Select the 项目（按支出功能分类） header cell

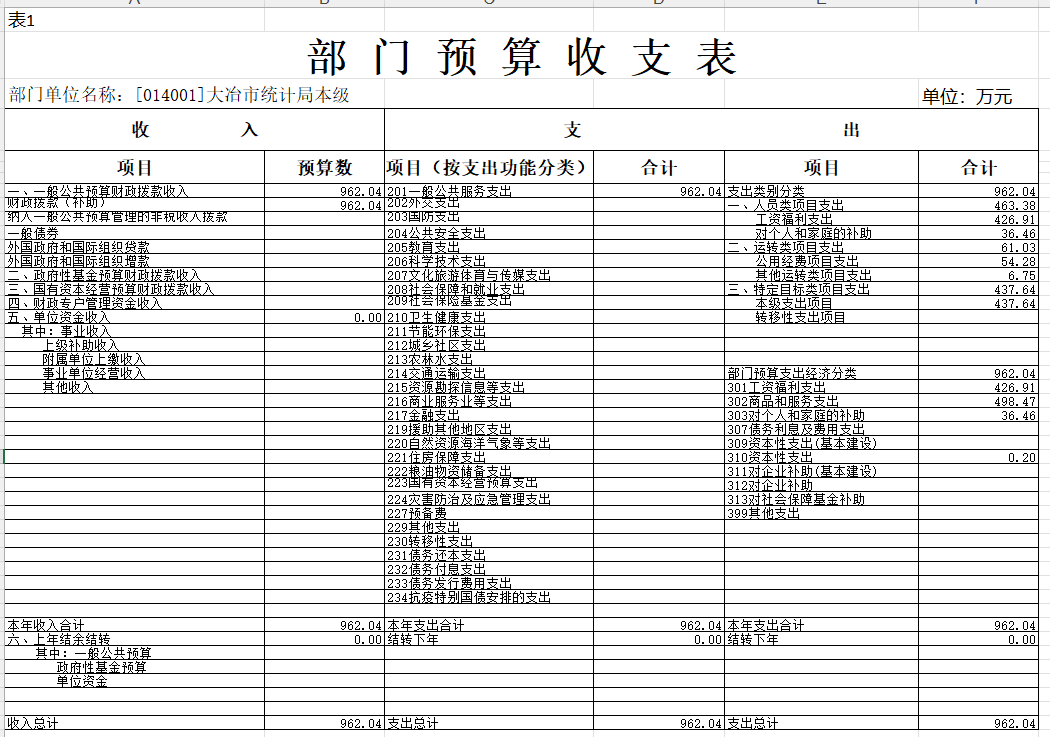[489, 167]
